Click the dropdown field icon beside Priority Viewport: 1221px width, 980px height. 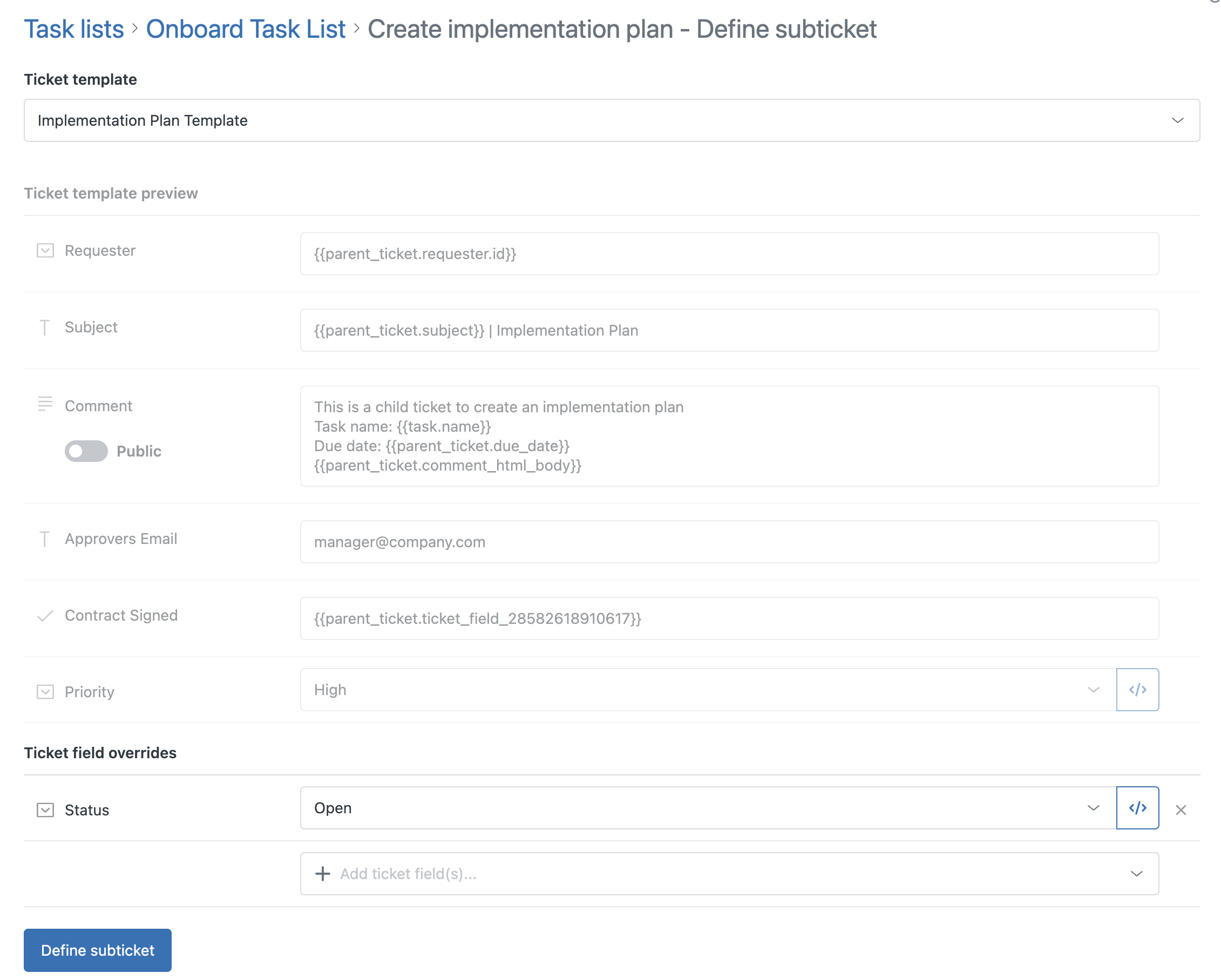[45, 691]
